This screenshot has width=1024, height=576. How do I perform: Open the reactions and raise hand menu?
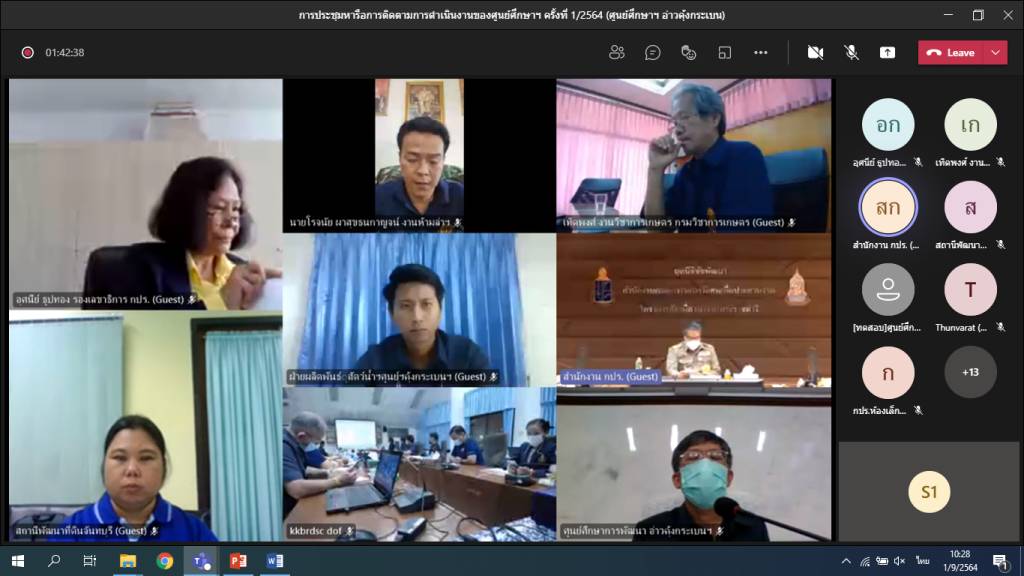[688, 52]
